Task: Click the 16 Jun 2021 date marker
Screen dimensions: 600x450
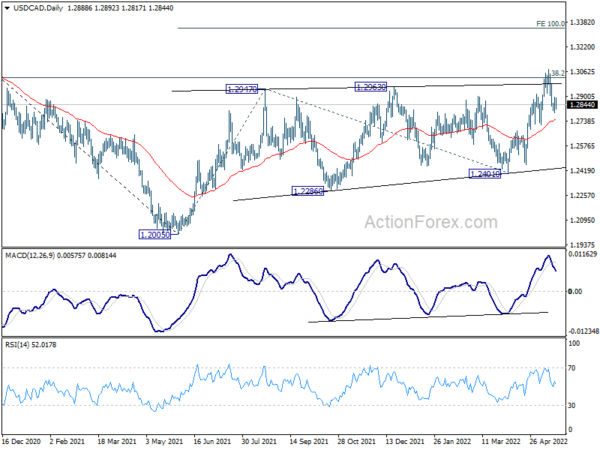Action: click(212, 441)
